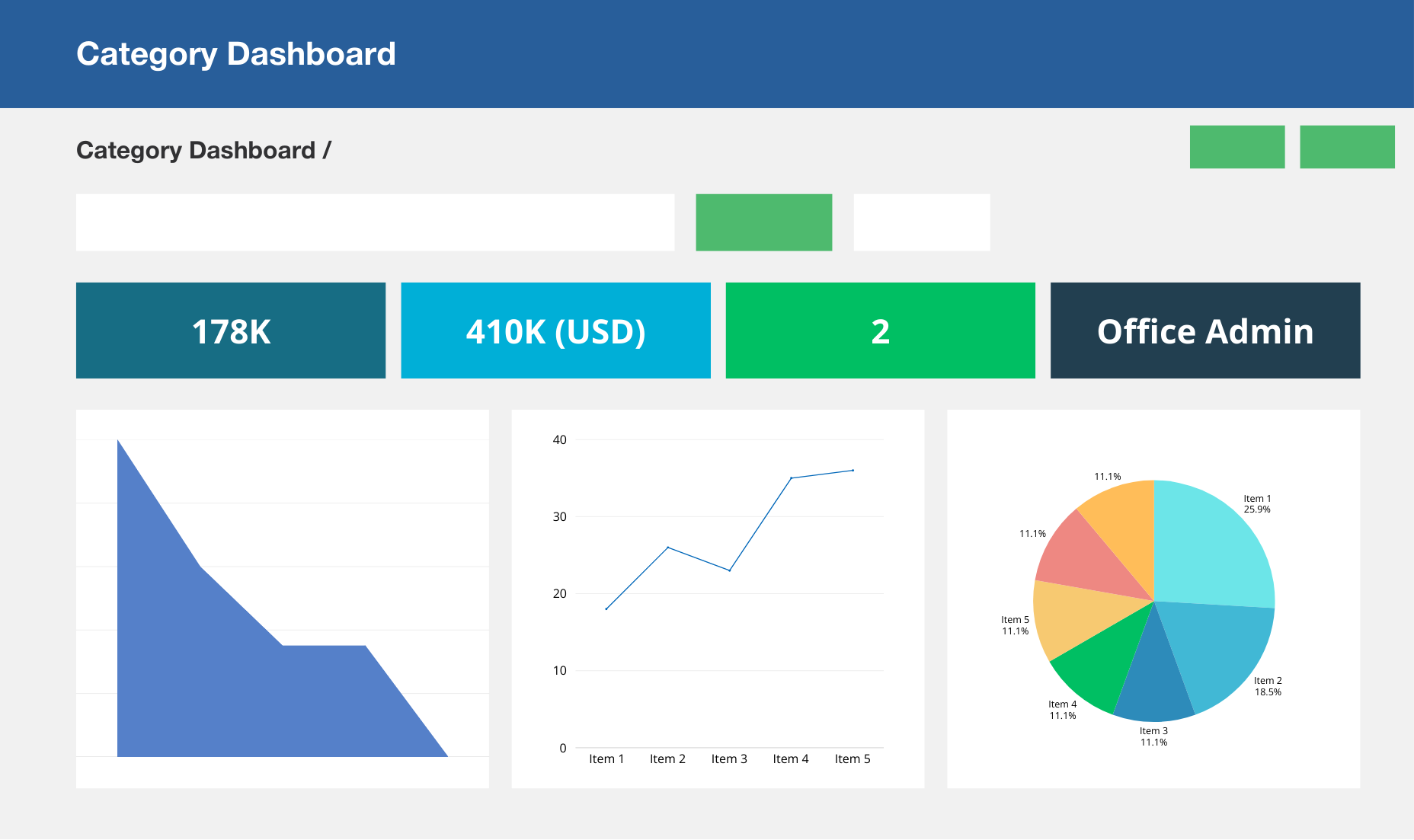Click the 410K (USD) stat card
Image resolution: width=1414 pixels, height=840 pixels.
pos(555,331)
